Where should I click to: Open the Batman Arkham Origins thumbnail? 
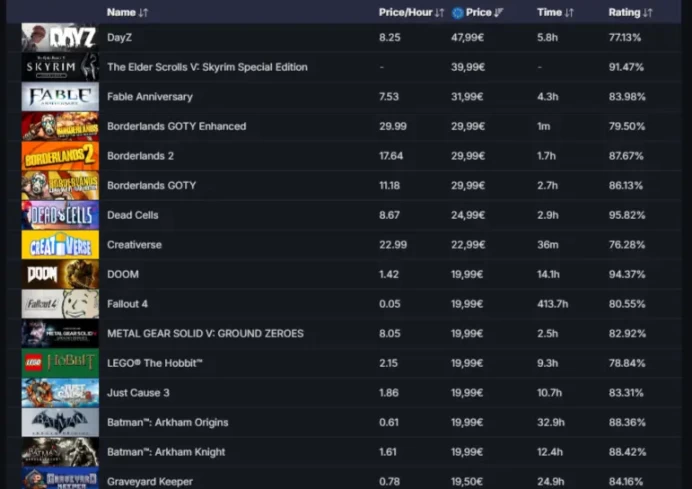coord(60,422)
